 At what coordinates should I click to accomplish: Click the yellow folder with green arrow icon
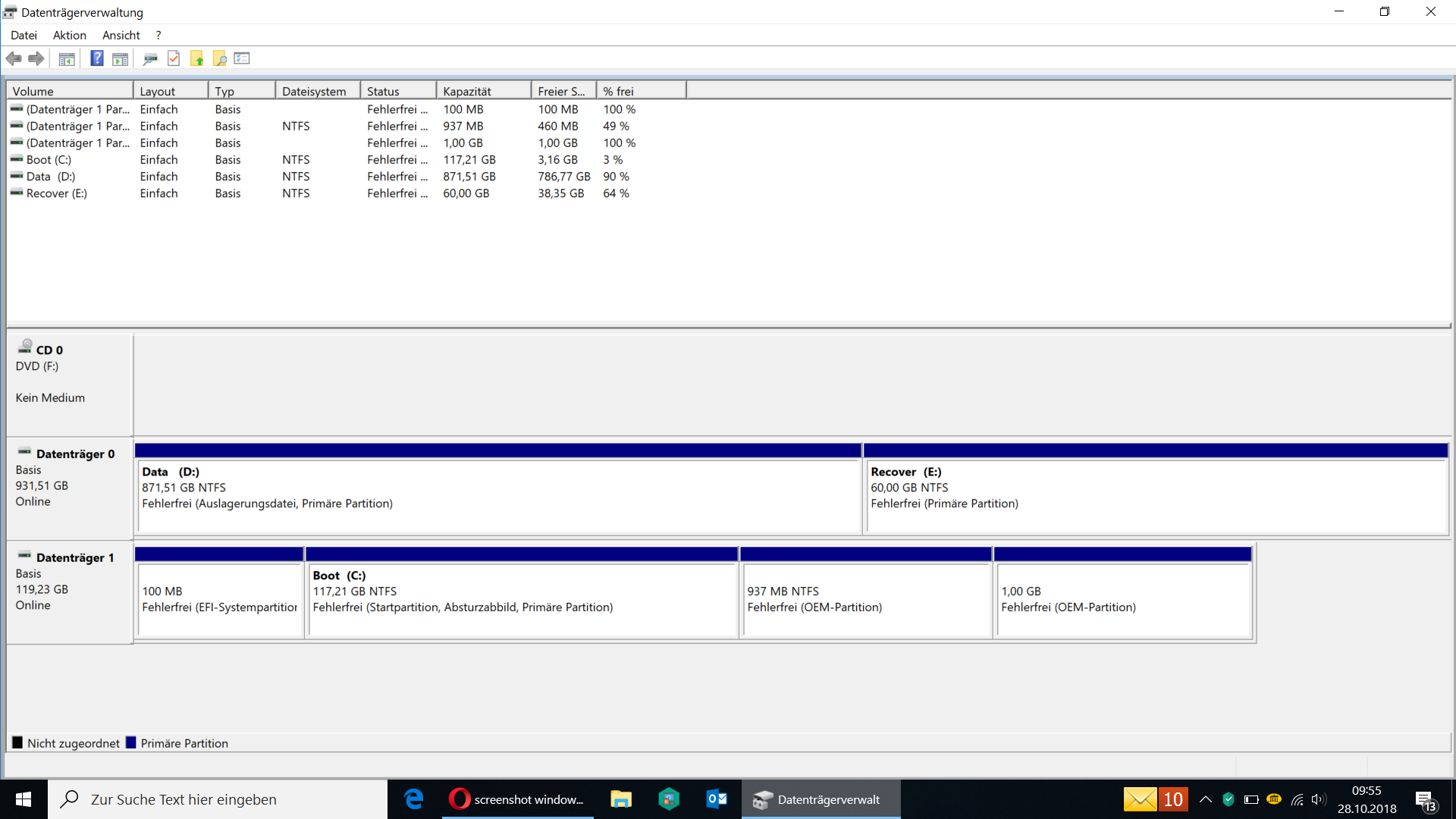click(196, 58)
